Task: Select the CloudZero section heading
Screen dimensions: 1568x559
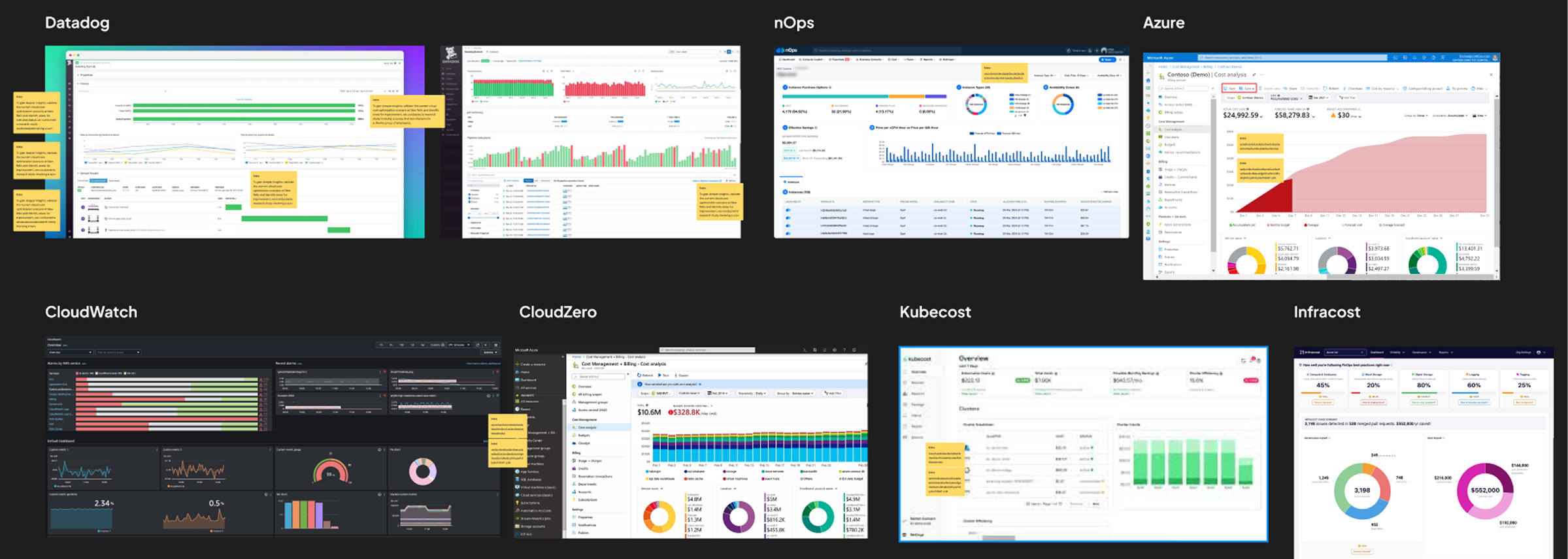Action: click(x=558, y=312)
